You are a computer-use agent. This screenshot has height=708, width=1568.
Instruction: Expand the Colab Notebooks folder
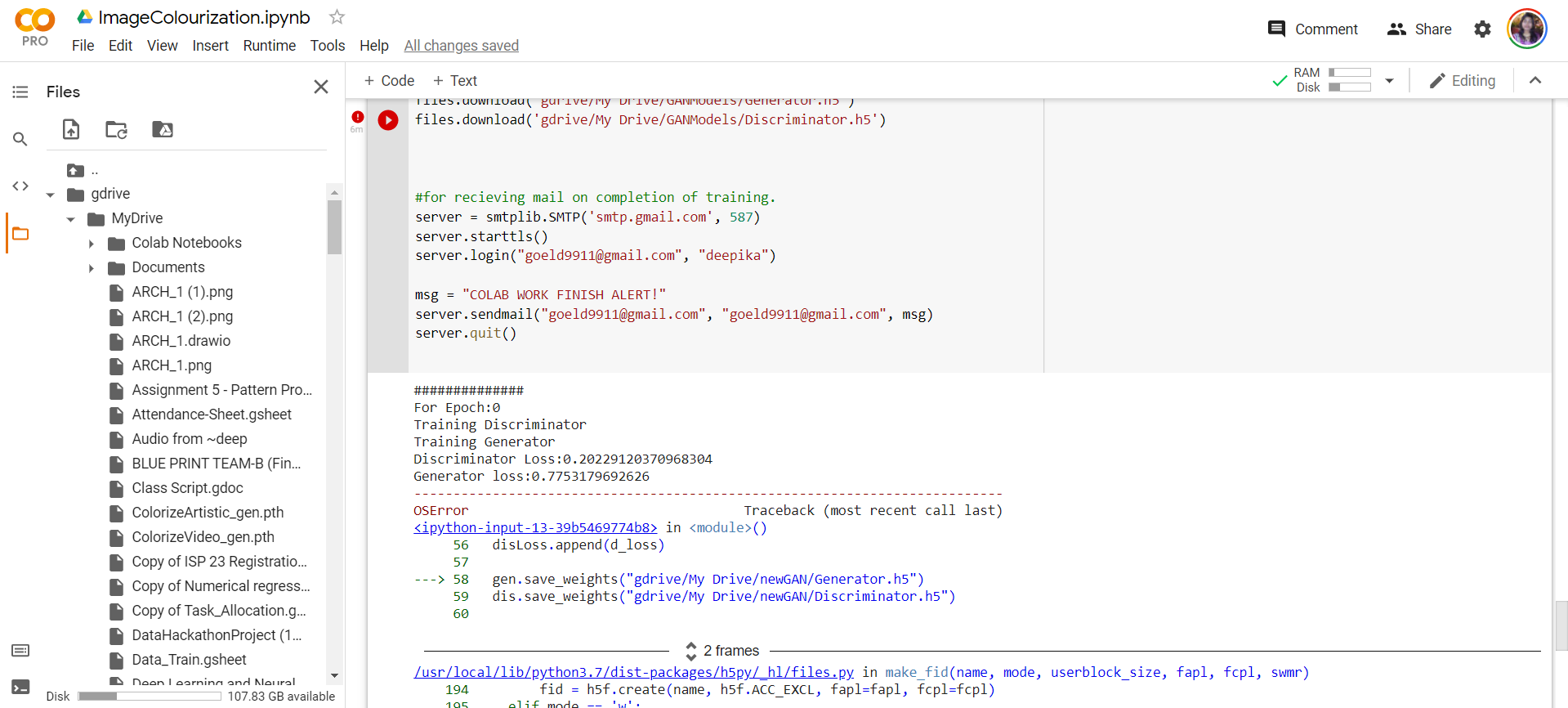click(91, 244)
